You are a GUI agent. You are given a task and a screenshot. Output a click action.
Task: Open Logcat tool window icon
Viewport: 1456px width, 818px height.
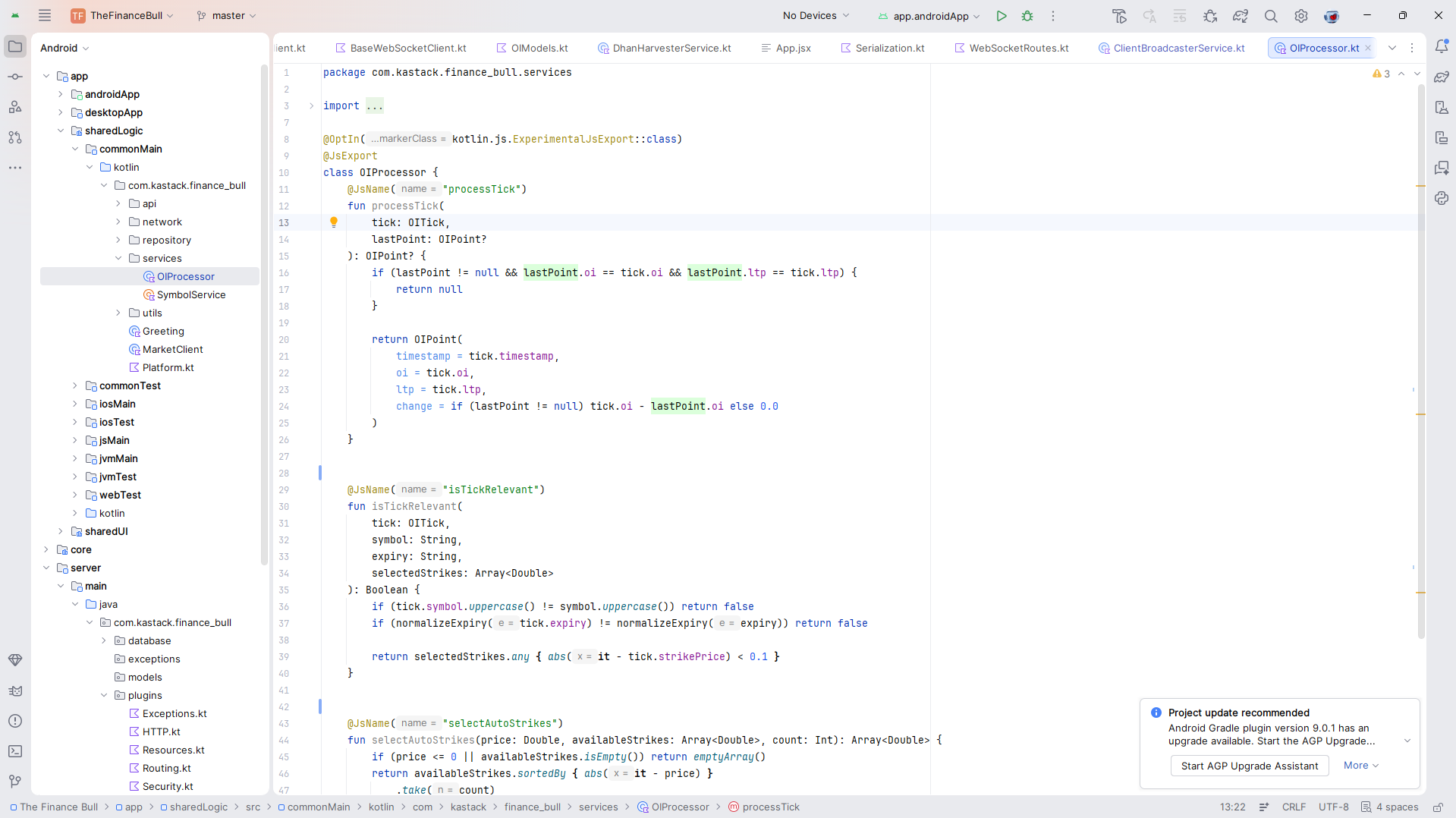pos(15,691)
